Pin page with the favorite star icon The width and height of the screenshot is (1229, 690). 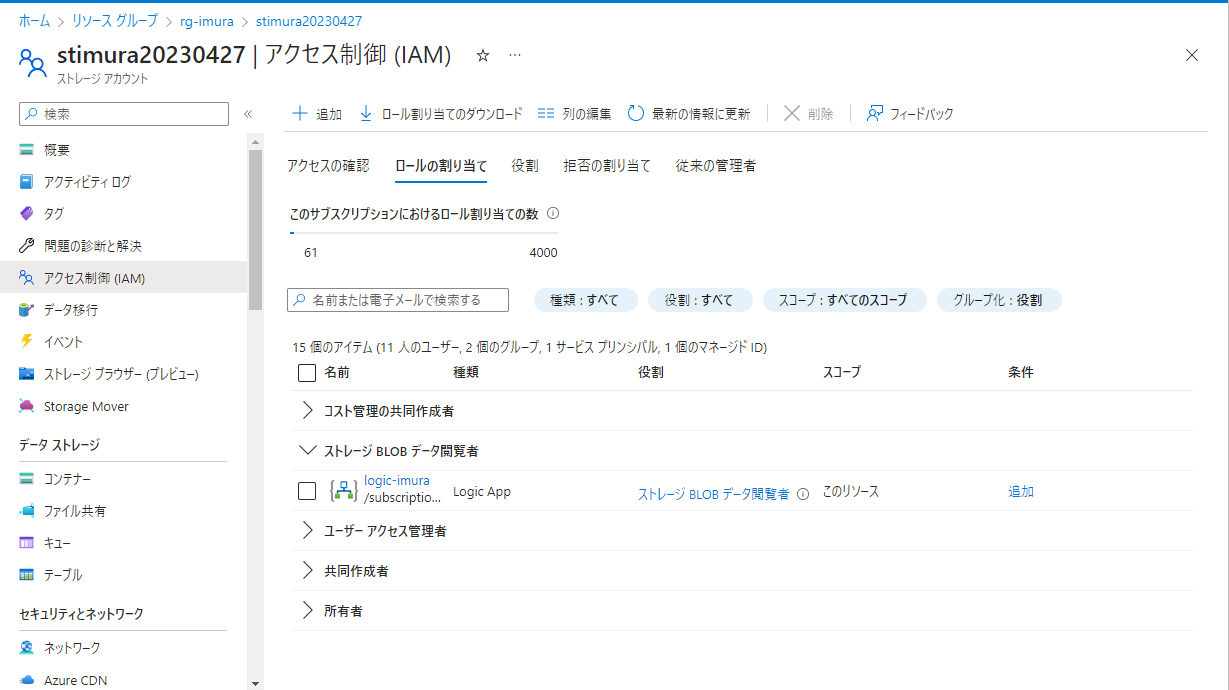click(x=482, y=56)
